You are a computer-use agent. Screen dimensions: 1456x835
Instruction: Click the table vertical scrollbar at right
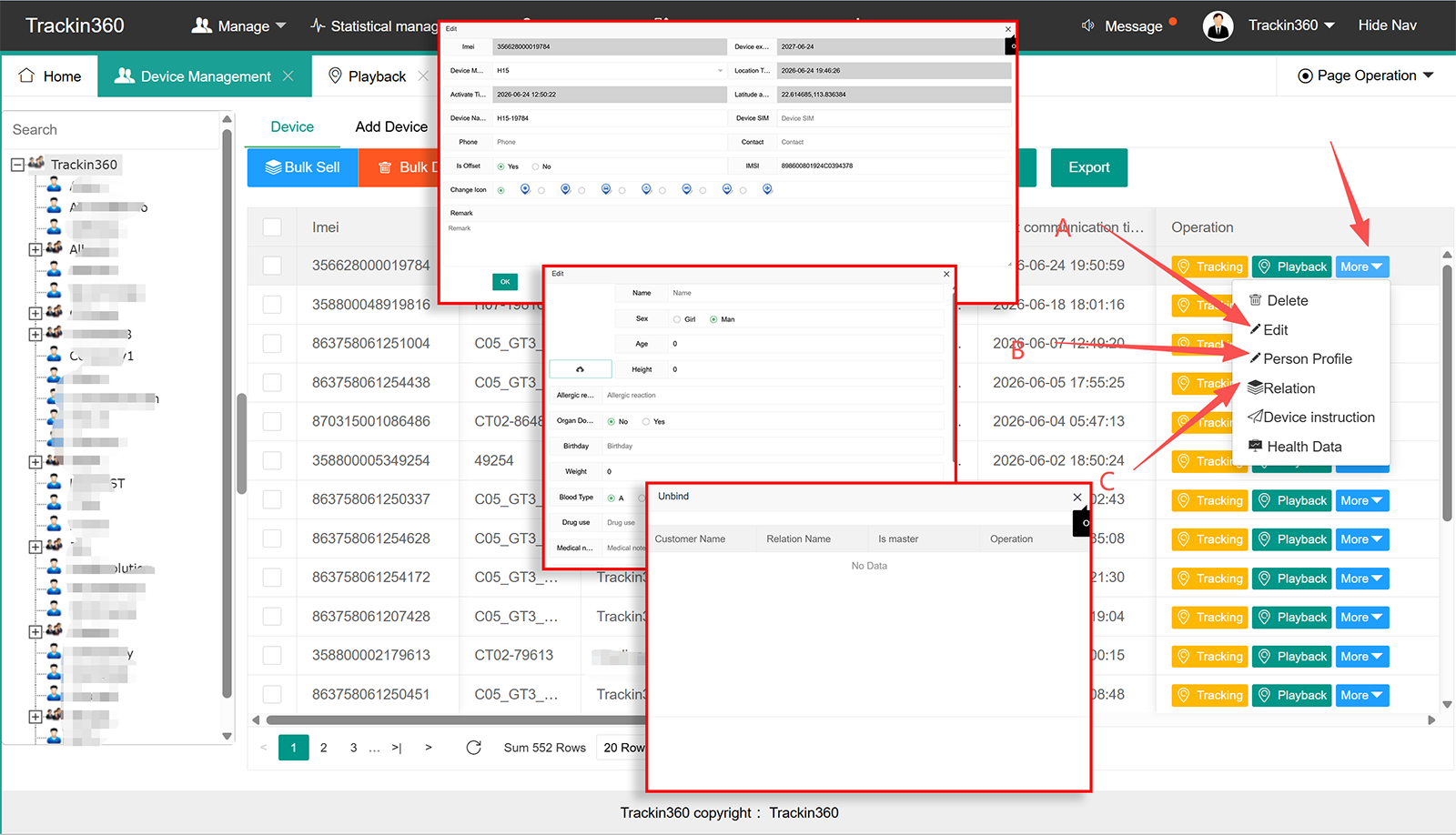coord(1447,393)
